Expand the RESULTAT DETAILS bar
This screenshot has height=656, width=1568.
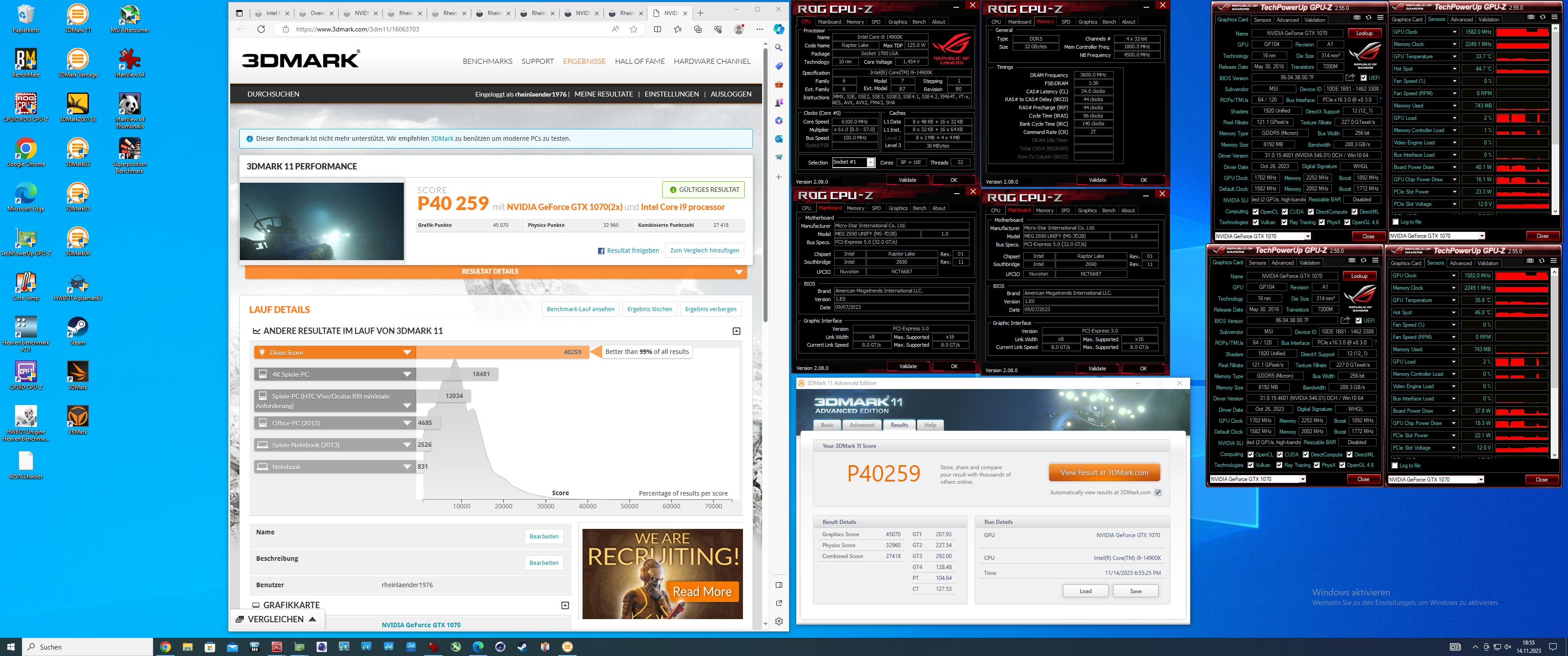495,272
